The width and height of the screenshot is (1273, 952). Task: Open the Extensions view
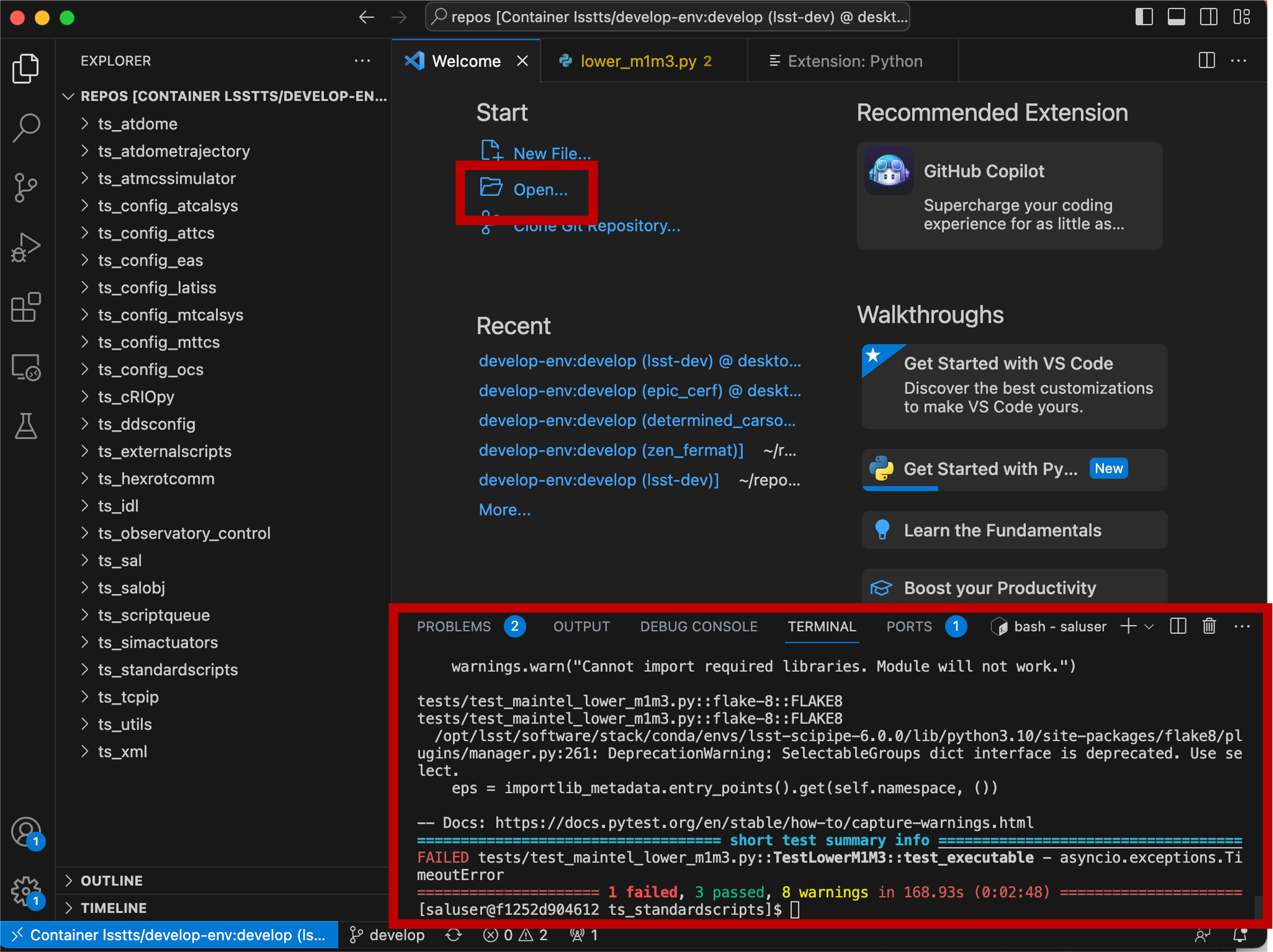pos(26,308)
